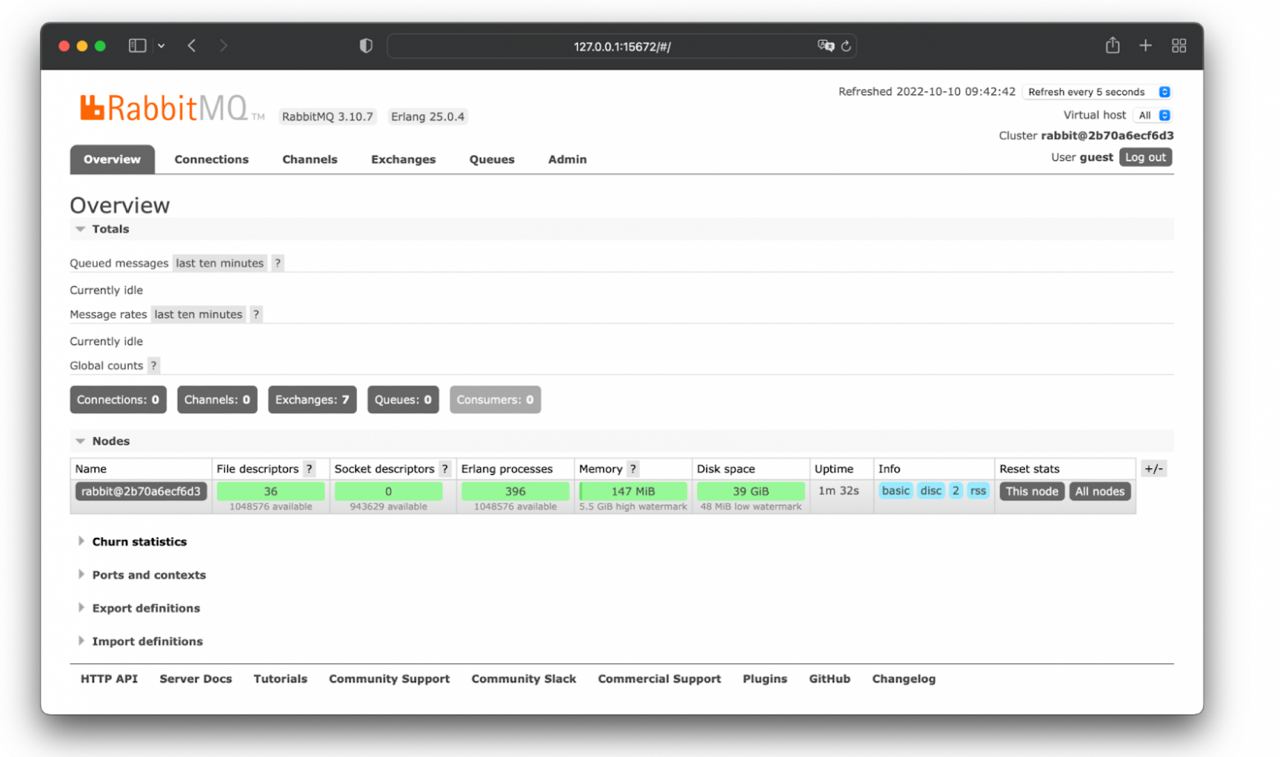This screenshot has height=757, width=1280.
Task: Open a new tab with the plus icon
Action: coord(1146,46)
